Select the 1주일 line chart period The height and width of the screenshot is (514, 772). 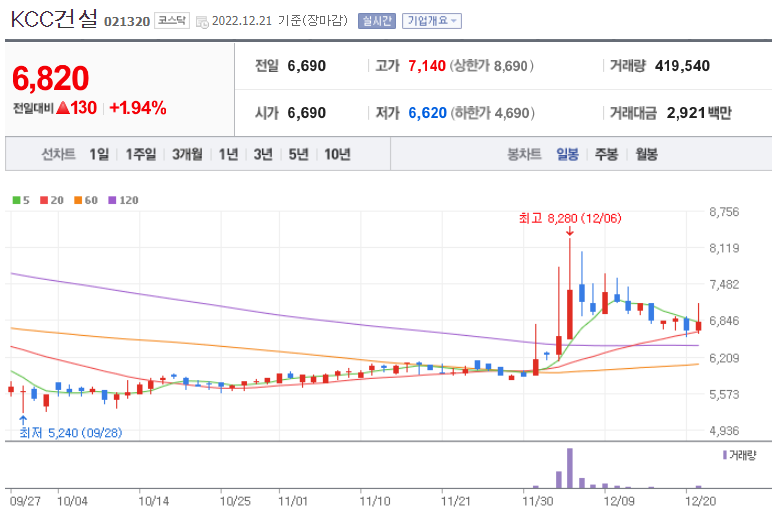(x=141, y=154)
